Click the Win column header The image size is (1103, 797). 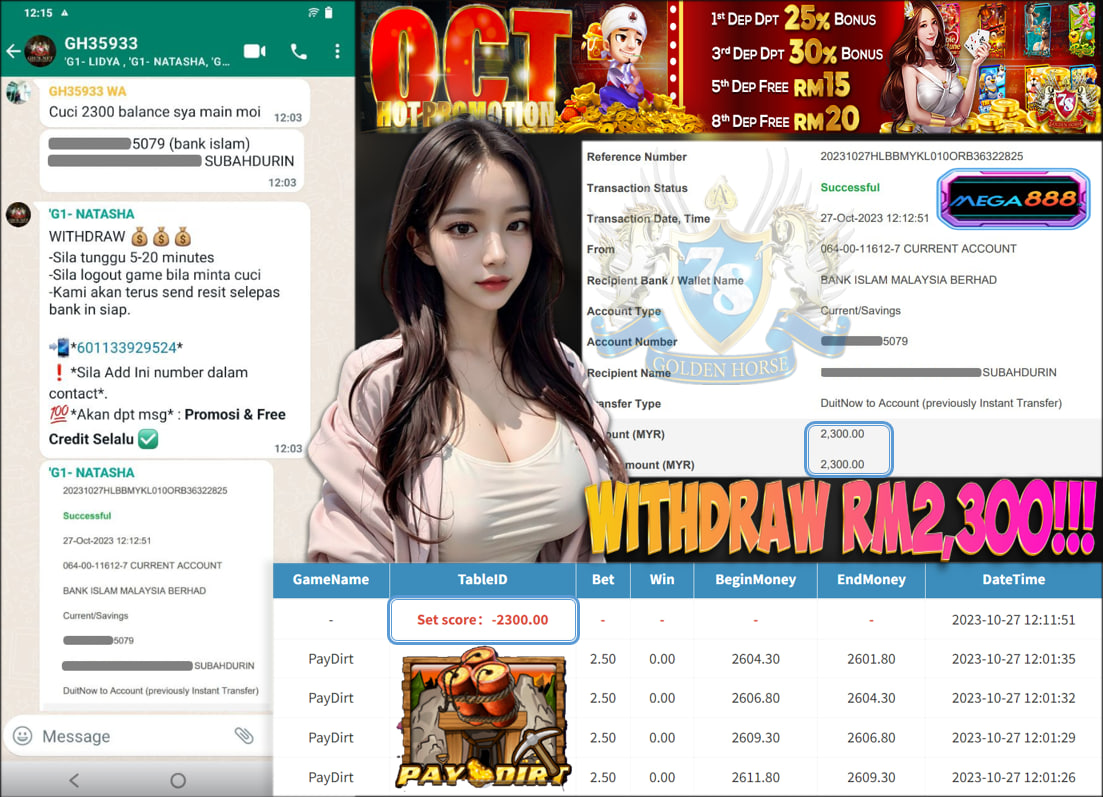click(x=662, y=580)
